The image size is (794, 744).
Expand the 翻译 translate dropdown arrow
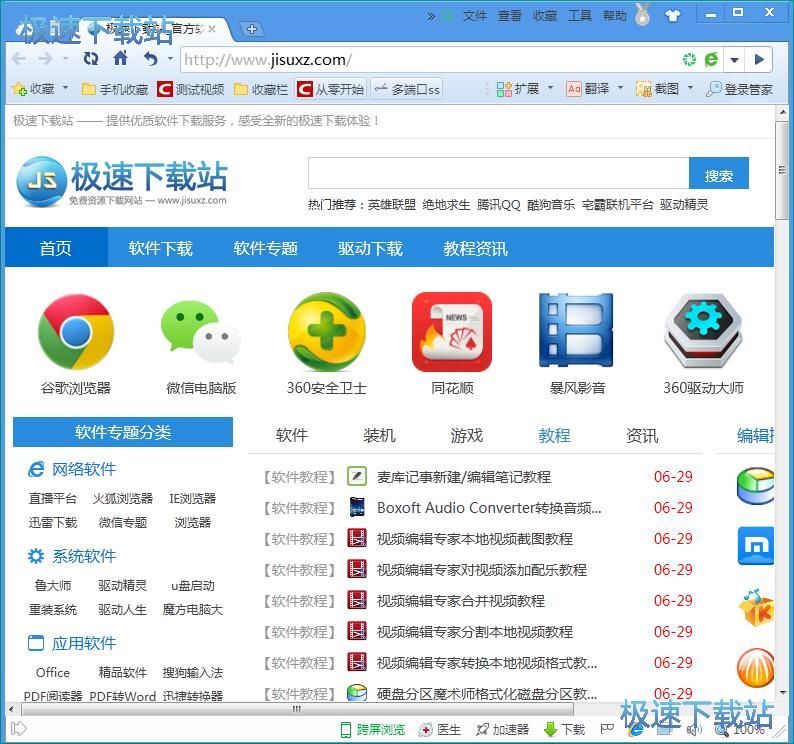click(620, 88)
